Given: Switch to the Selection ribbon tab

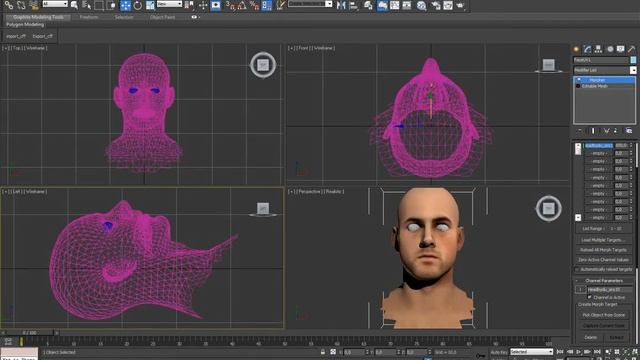Looking at the screenshot, I should pos(124,17).
